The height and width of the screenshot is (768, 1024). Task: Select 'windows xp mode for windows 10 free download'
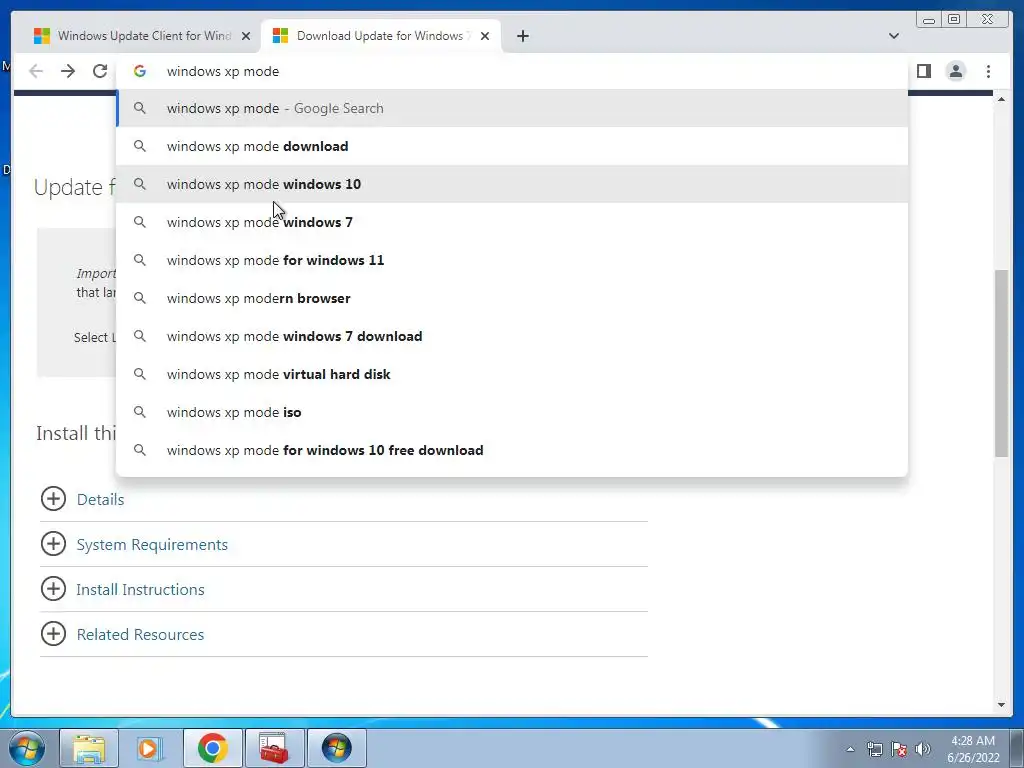[x=512, y=450]
